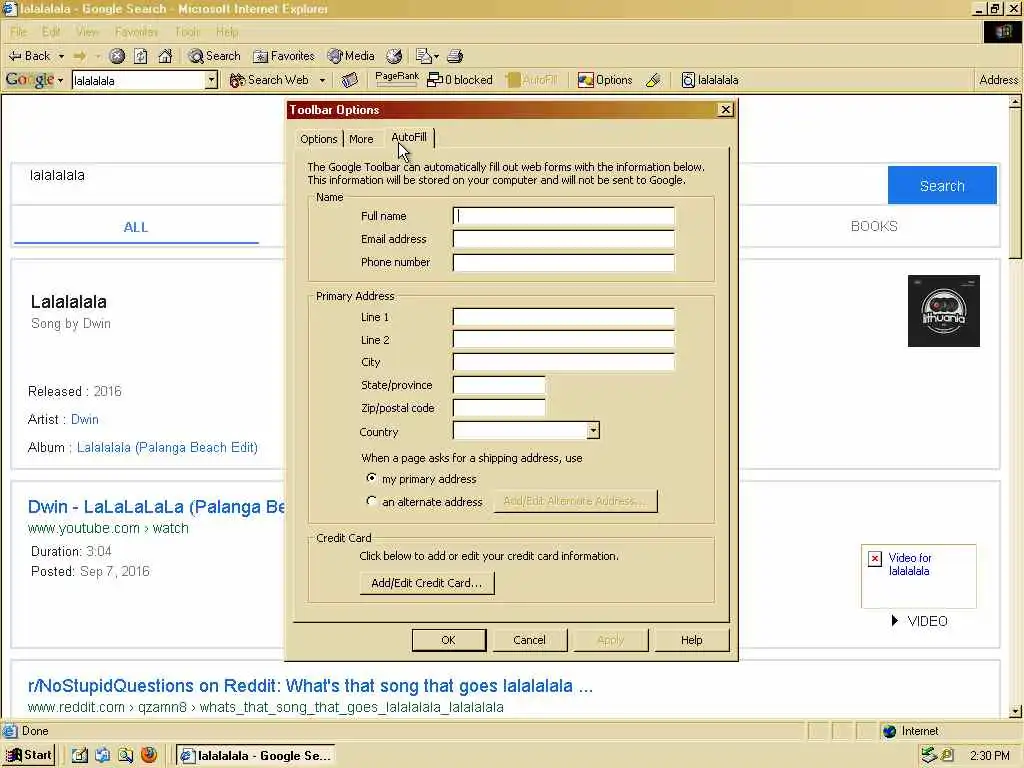Image resolution: width=1024 pixels, height=768 pixels.
Task: Select an alternate address radio option
Action: [x=372, y=501]
